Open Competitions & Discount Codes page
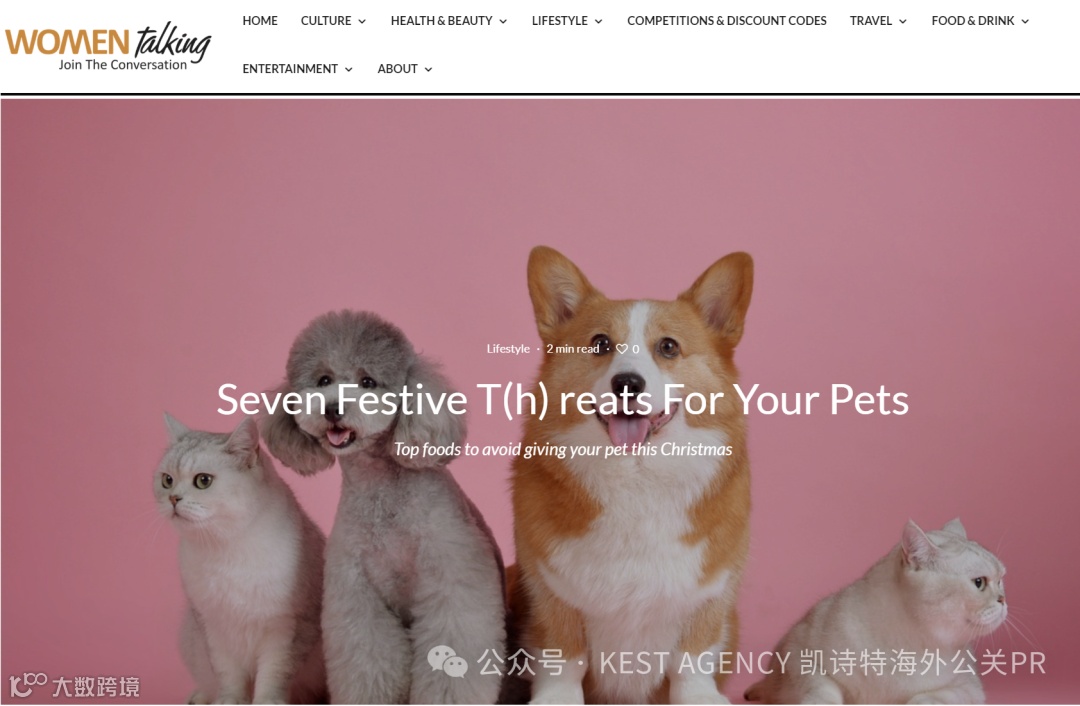 pyautogui.click(x=727, y=21)
